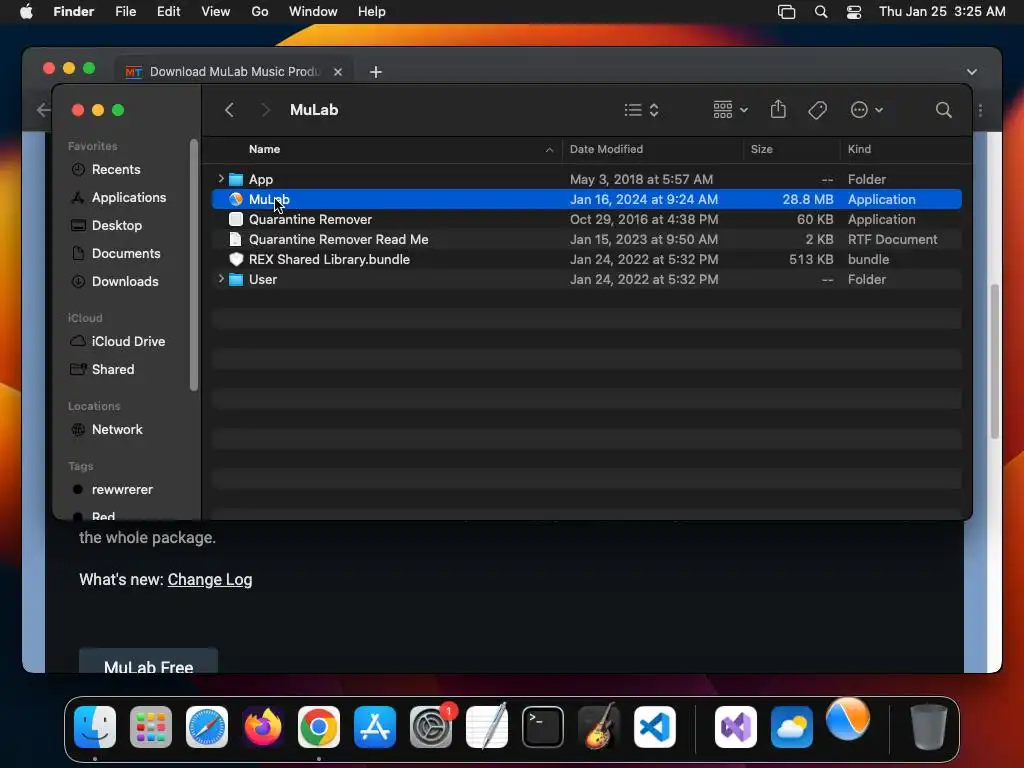
Task: Open App Store from the Dock
Action: [375, 727]
